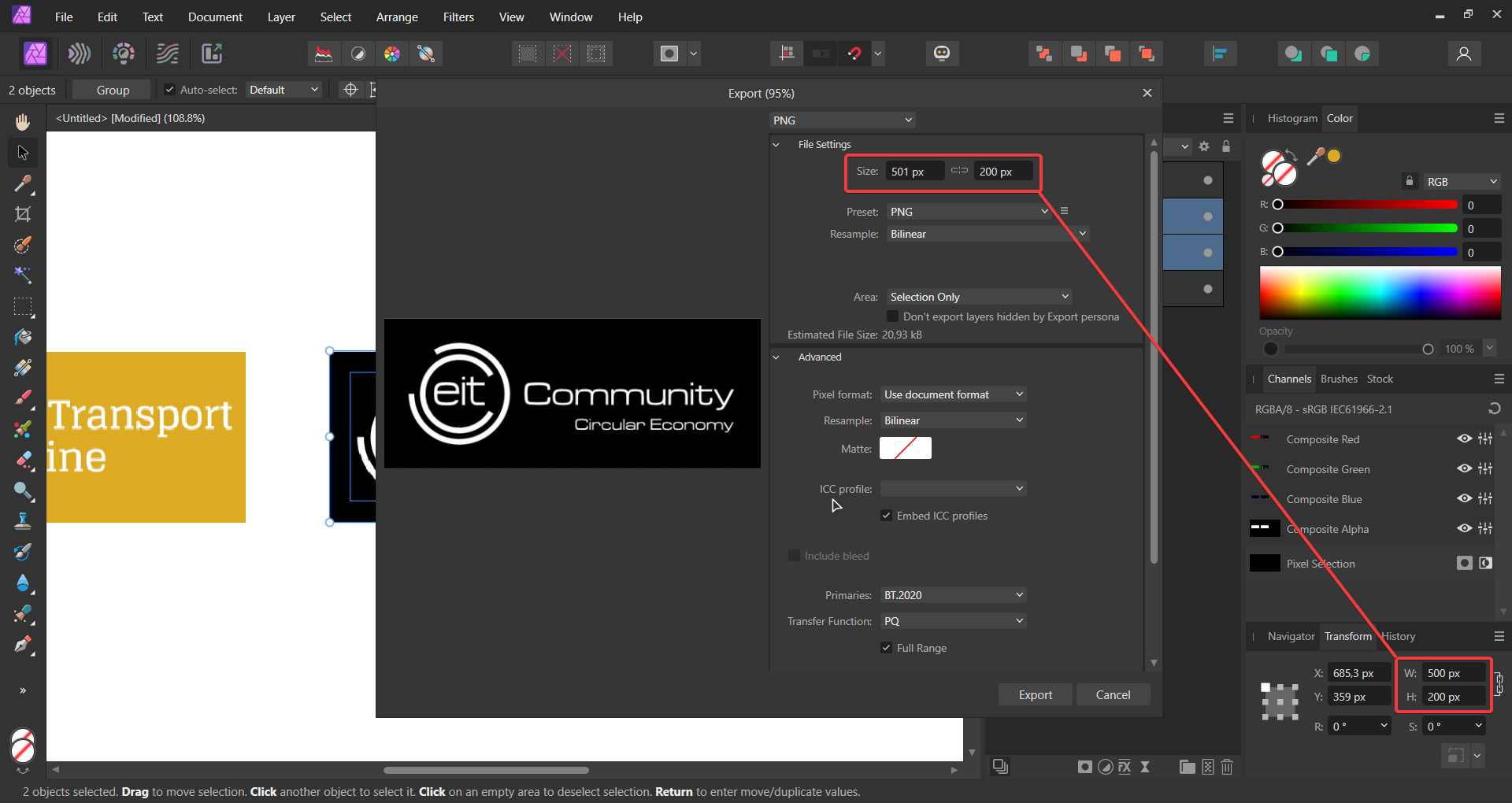Switch to Export persona icon

click(212, 54)
